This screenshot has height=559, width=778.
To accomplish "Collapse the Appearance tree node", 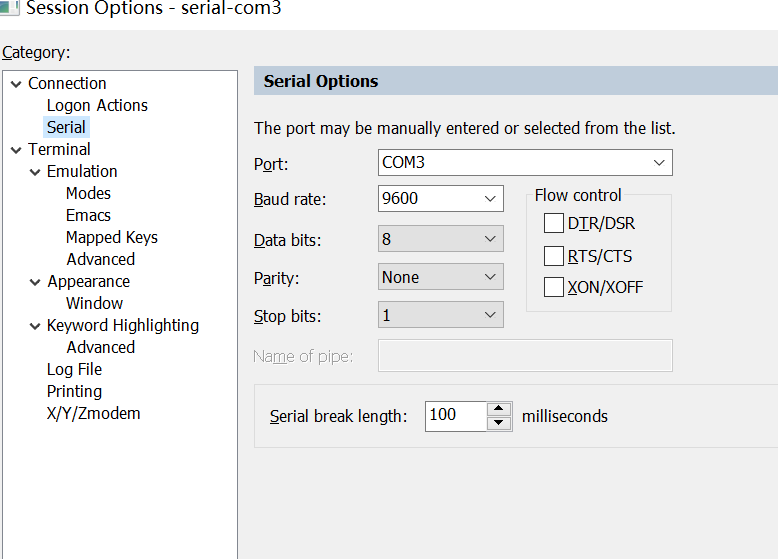I will coord(35,282).
